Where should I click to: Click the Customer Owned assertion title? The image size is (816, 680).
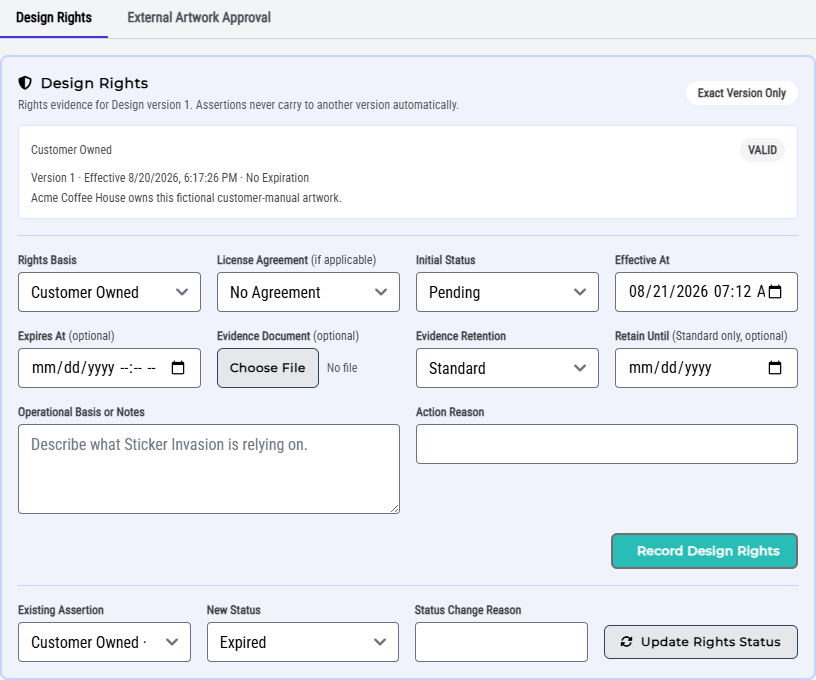tap(71, 150)
